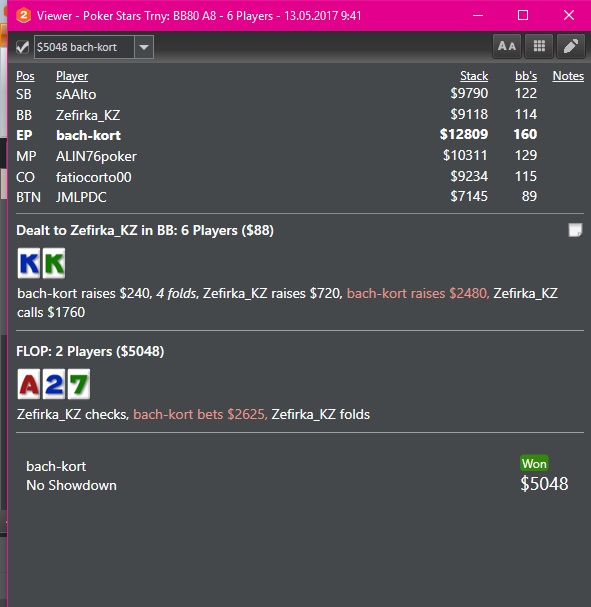Viewport: 591px width, 607px height.
Task: Click the blue K hole card
Action: [x=29, y=263]
